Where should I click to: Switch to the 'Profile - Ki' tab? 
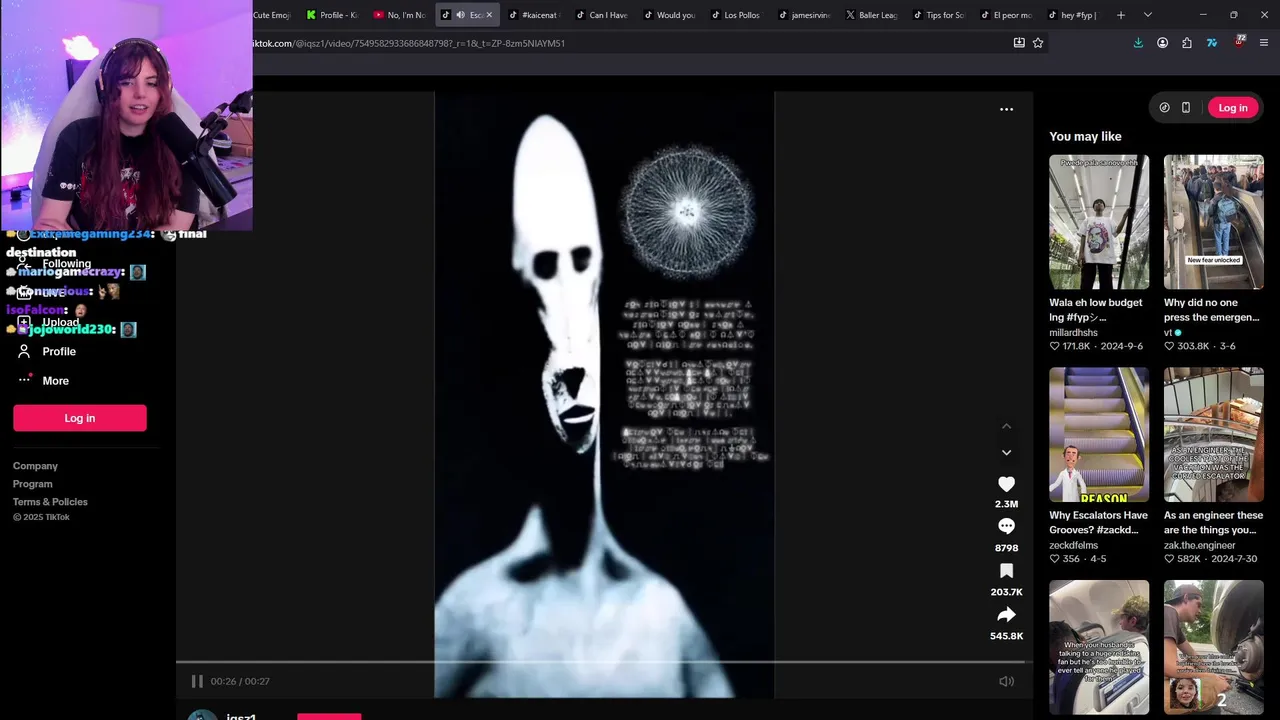[x=333, y=15]
